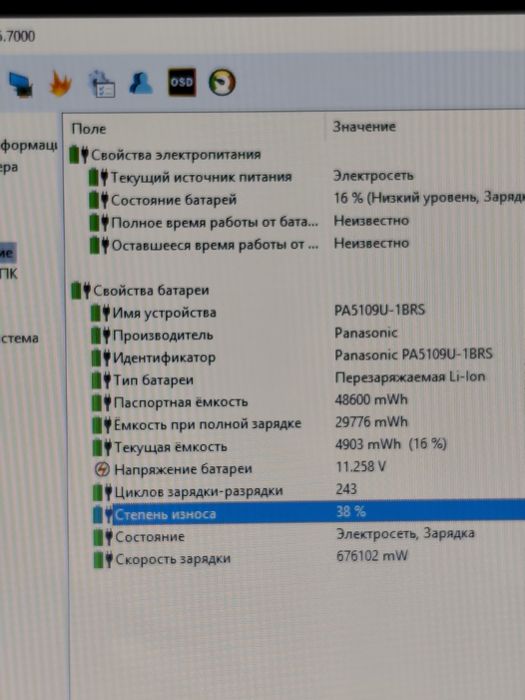The height and width of the screenshot is (700, 525).
Task: Click the value Panasonic PA5109U-1BRS
Action: coord(414,355)
